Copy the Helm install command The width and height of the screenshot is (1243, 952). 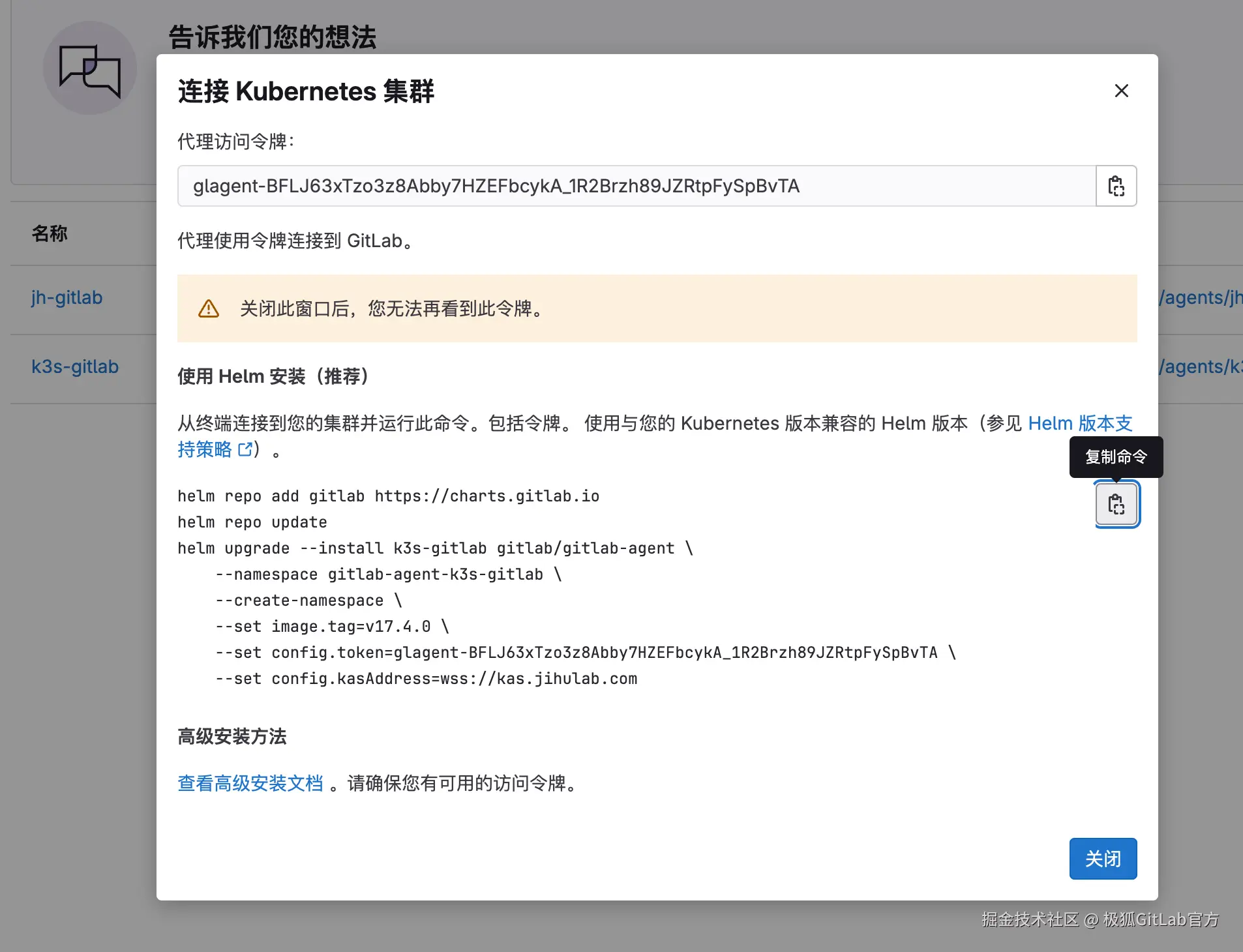pyautogui.click(x=1116, y=504)
